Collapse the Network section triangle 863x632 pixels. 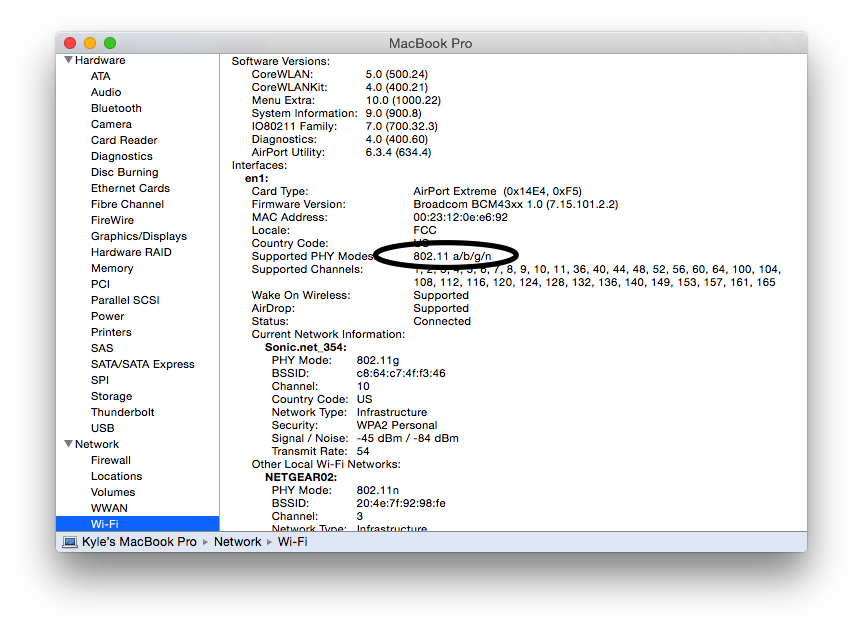68,444
